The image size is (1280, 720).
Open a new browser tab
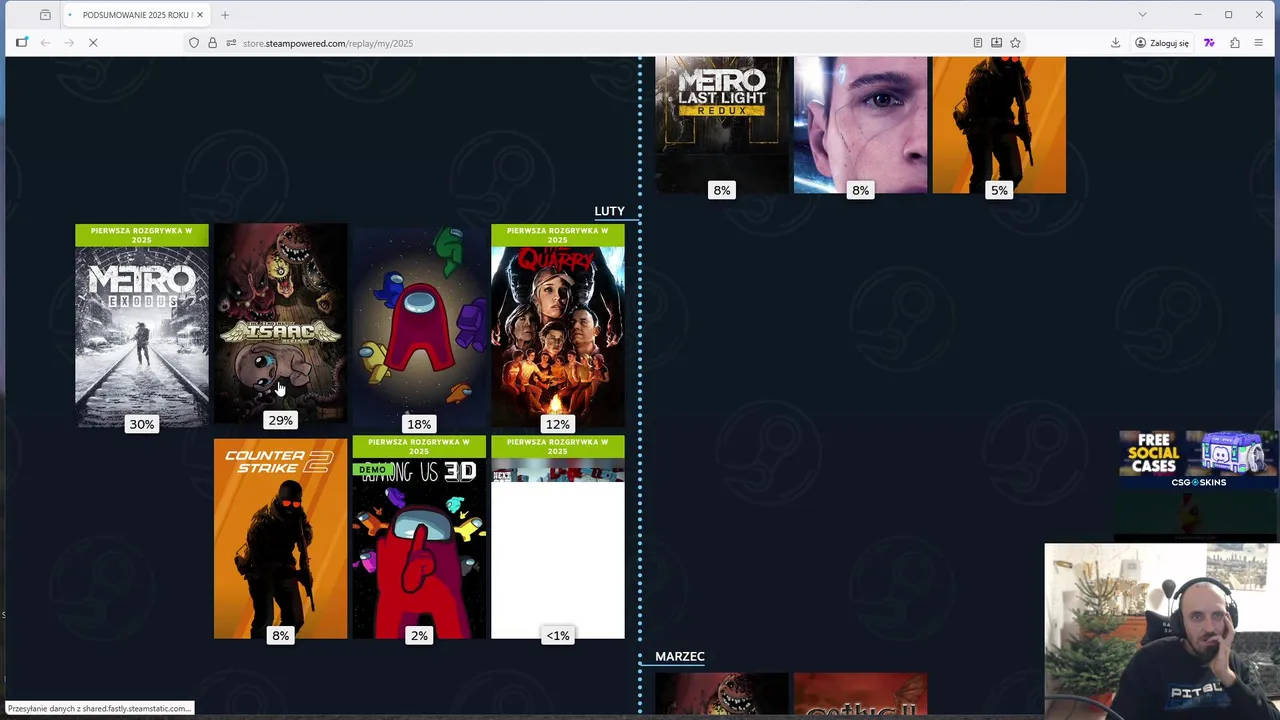pyautogui.click(x=225, y=15)
